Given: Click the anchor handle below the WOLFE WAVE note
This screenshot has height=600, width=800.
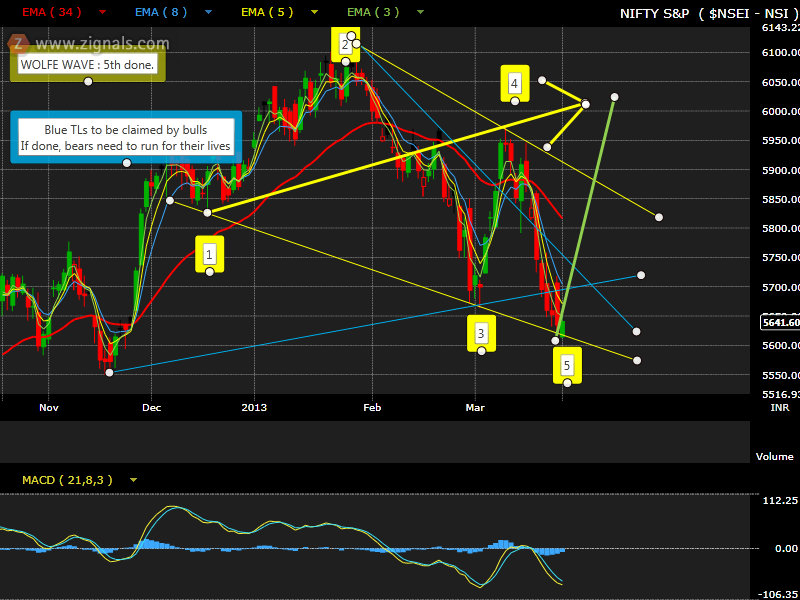Looking at the screenshot, I should pos(88,82).
